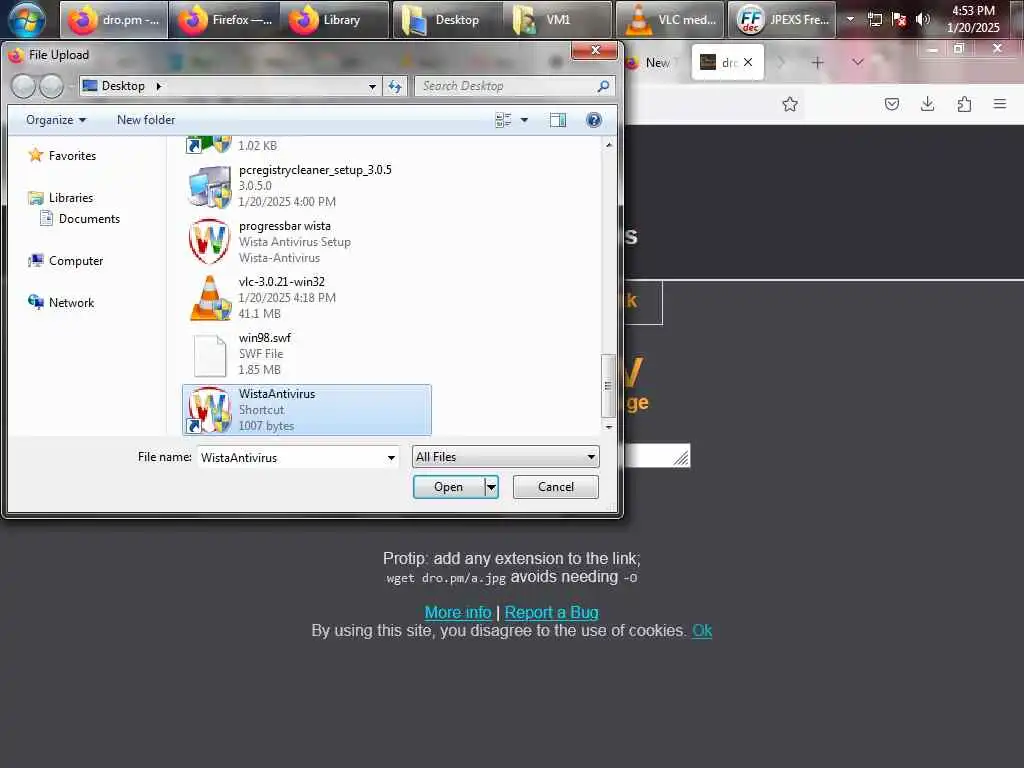Open VM1 folder taskbar button
Viewport: 1024px width, 768px height.
tap(558, 20)
